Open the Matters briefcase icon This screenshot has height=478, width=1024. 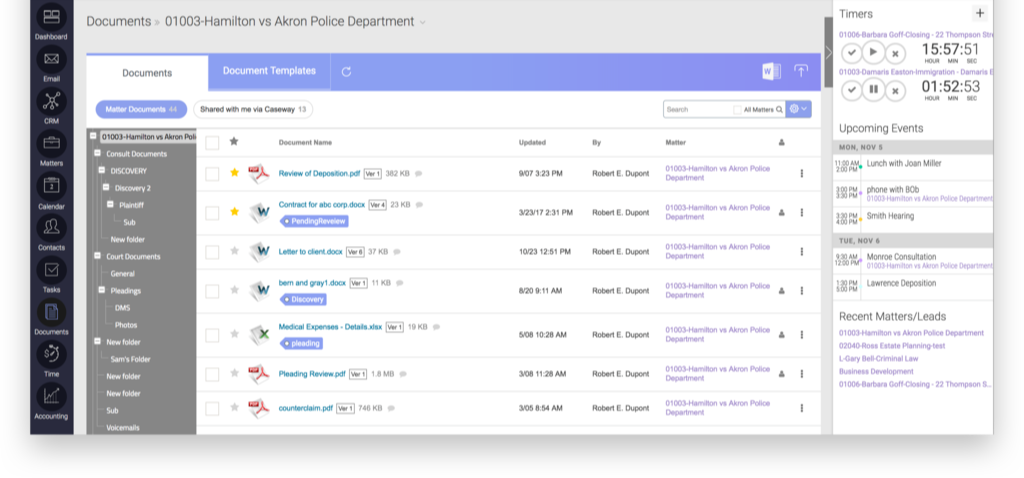[51, 143]
